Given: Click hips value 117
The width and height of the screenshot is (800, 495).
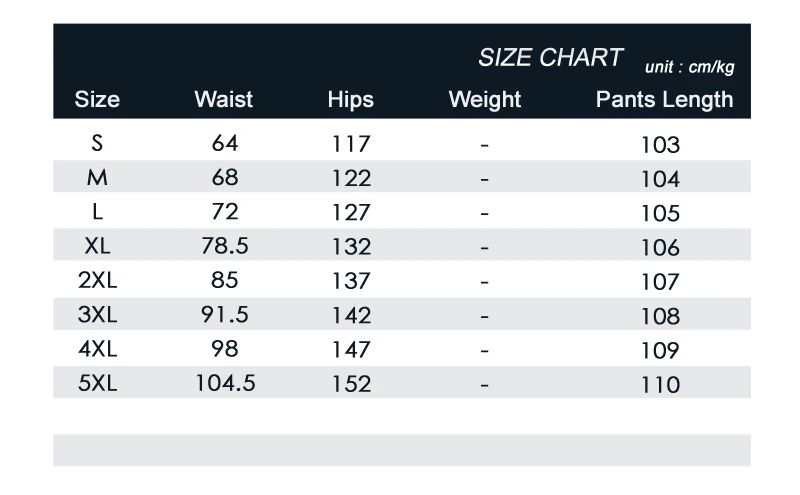Looking at the screenshot, I should (x=351, y=144).
